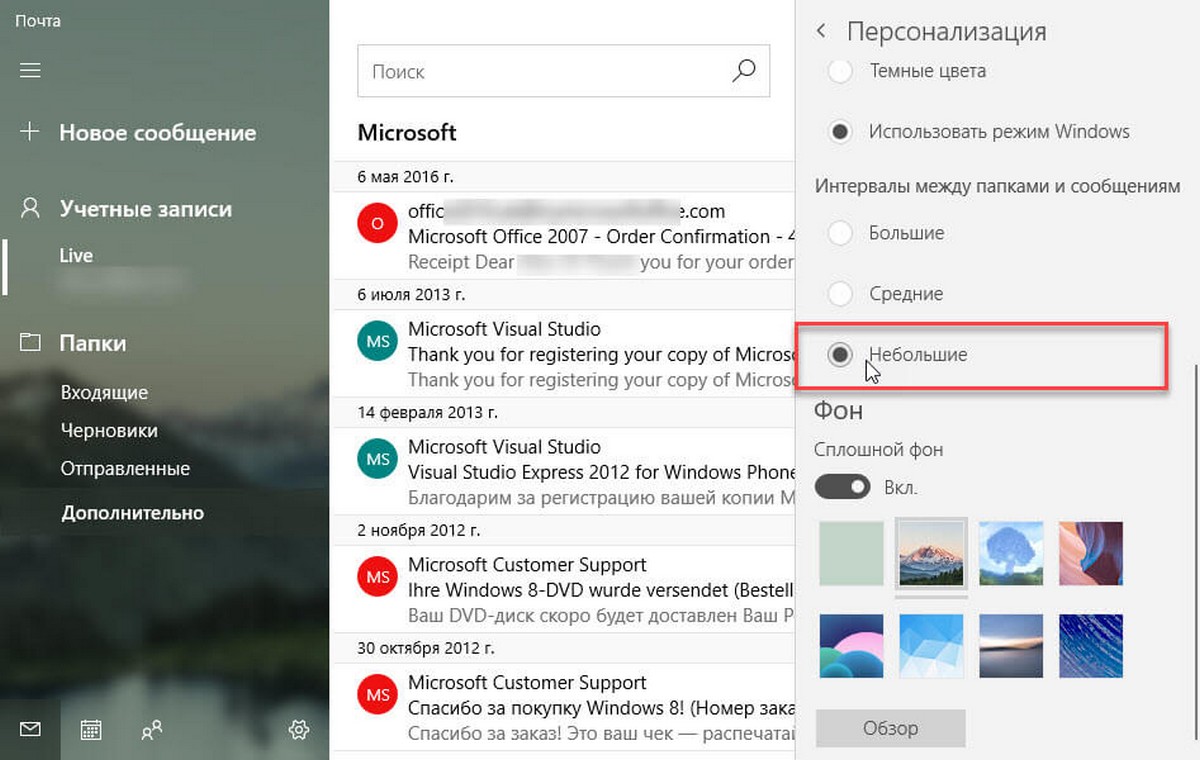Click Дополнительно folders link
This screenshot has width=1200, height=760.
tap(132, 513)
